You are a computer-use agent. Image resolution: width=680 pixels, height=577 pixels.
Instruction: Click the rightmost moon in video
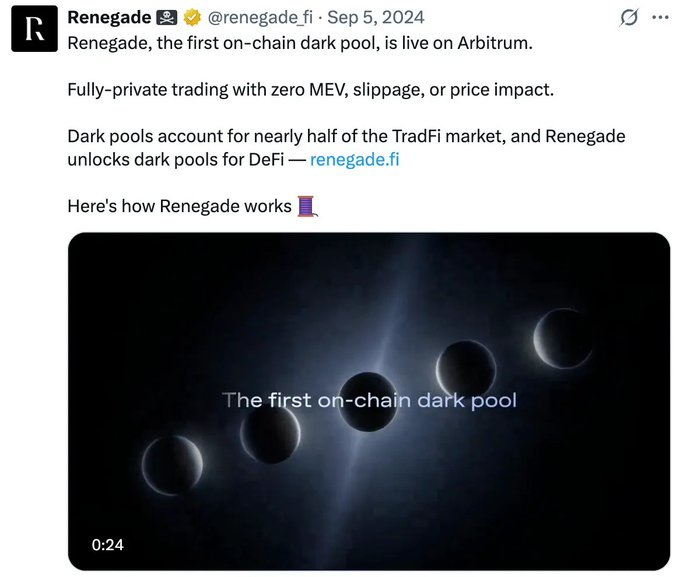point(563,337)
